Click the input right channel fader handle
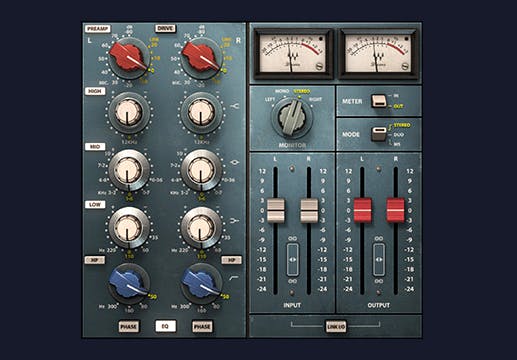The height and width of the screenshot is (360, 517). [x=309, y=210]
